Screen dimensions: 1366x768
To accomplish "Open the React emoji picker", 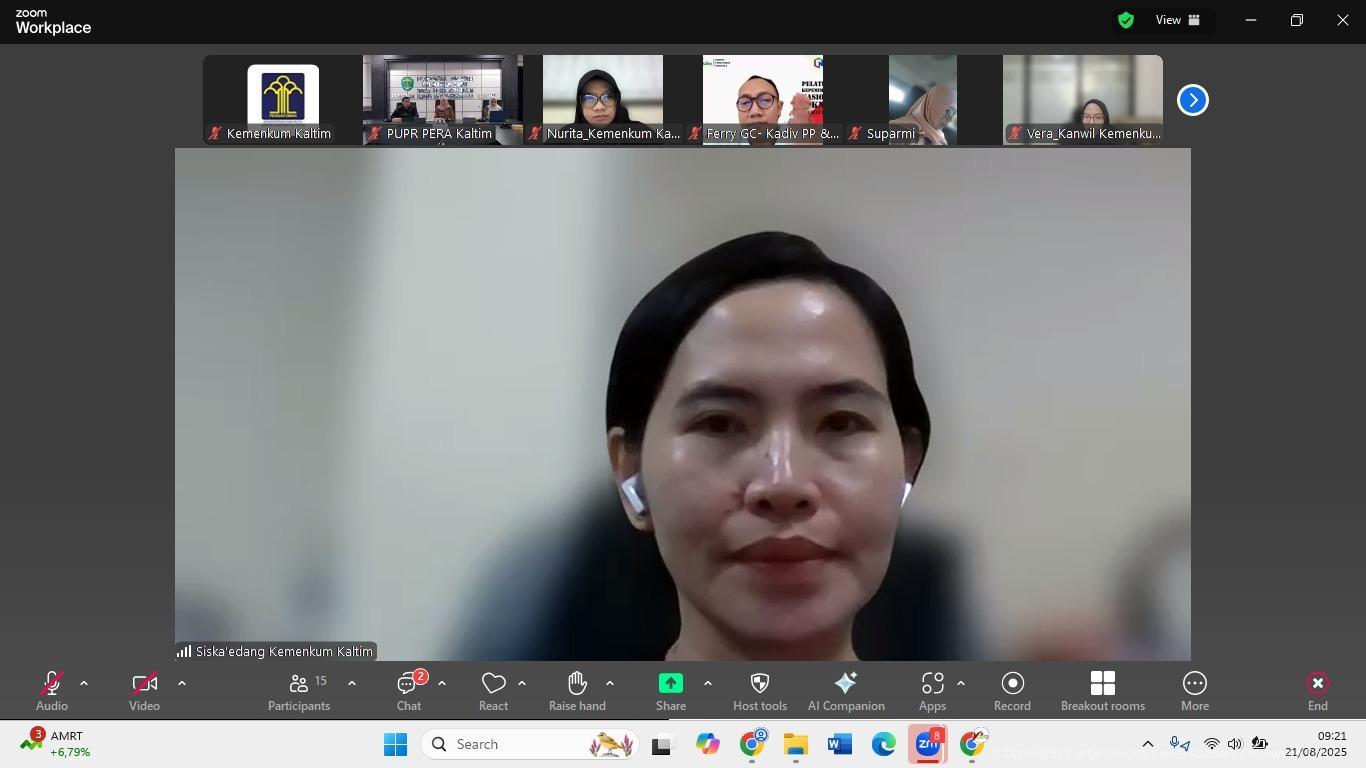I will pyautogui.click(x=493, y=690).
